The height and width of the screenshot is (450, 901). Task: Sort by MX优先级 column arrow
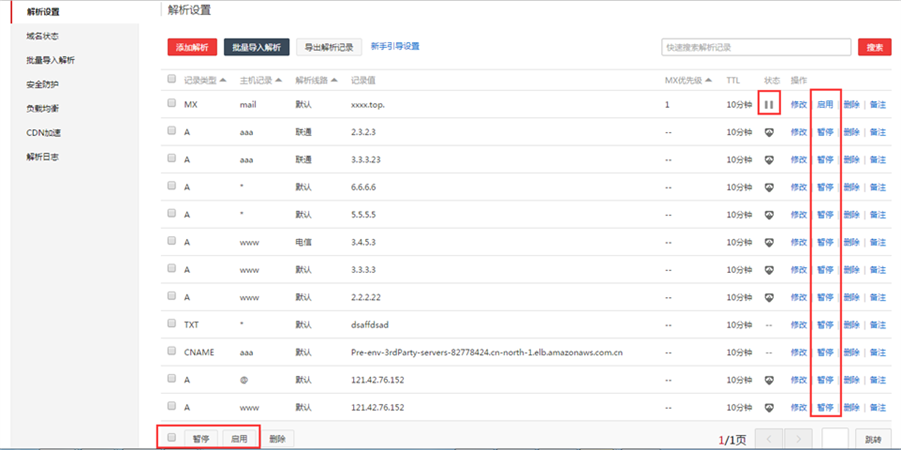[708, 80]
